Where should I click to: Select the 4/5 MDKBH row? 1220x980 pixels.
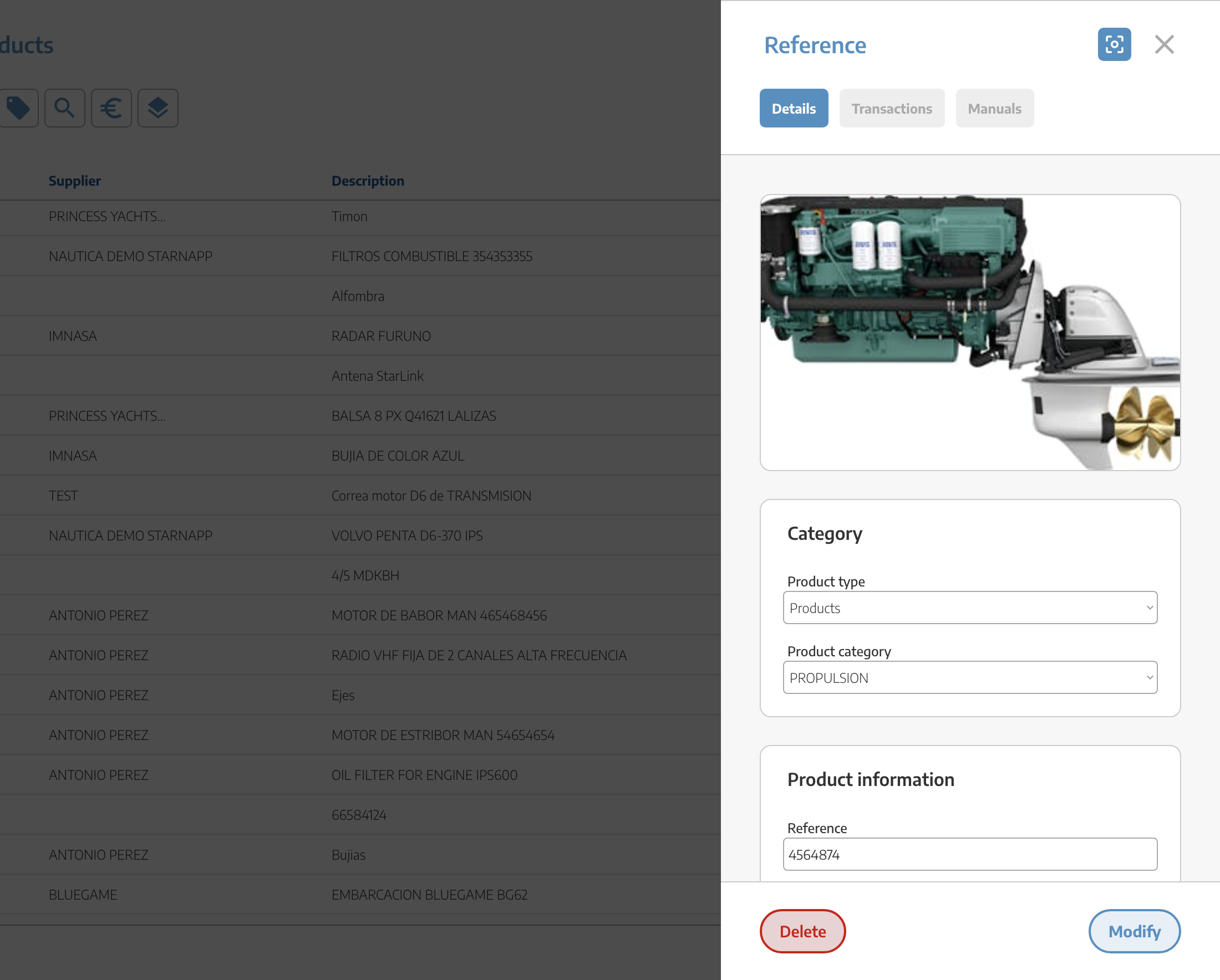[x=360, y=576]
